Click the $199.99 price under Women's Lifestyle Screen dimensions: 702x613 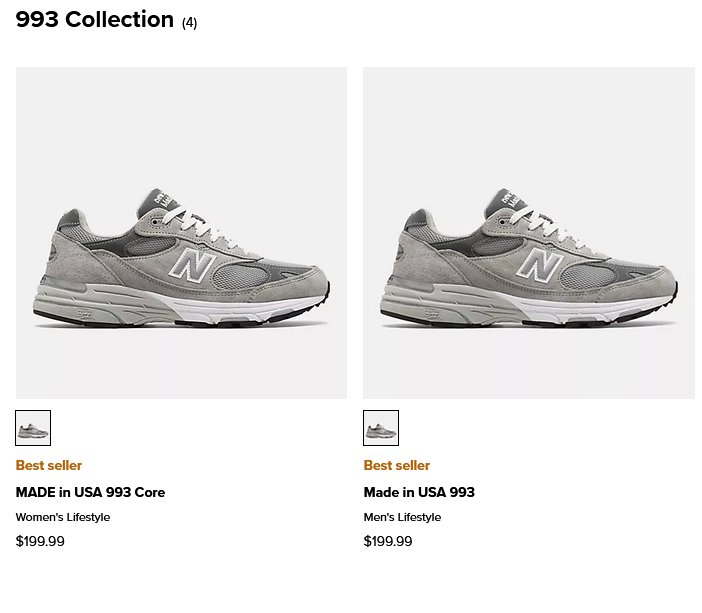[40, 541]
